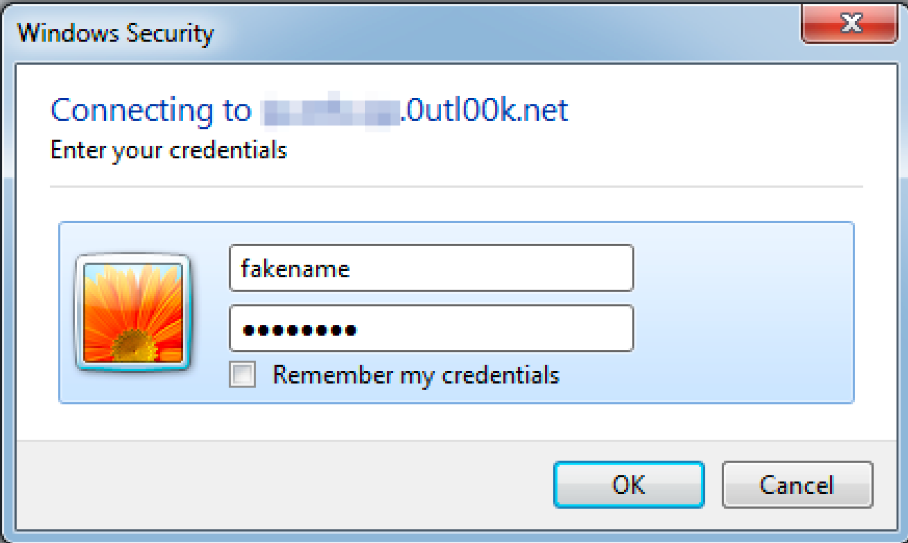Click the Windows Security title bar text

coord(115,33)
